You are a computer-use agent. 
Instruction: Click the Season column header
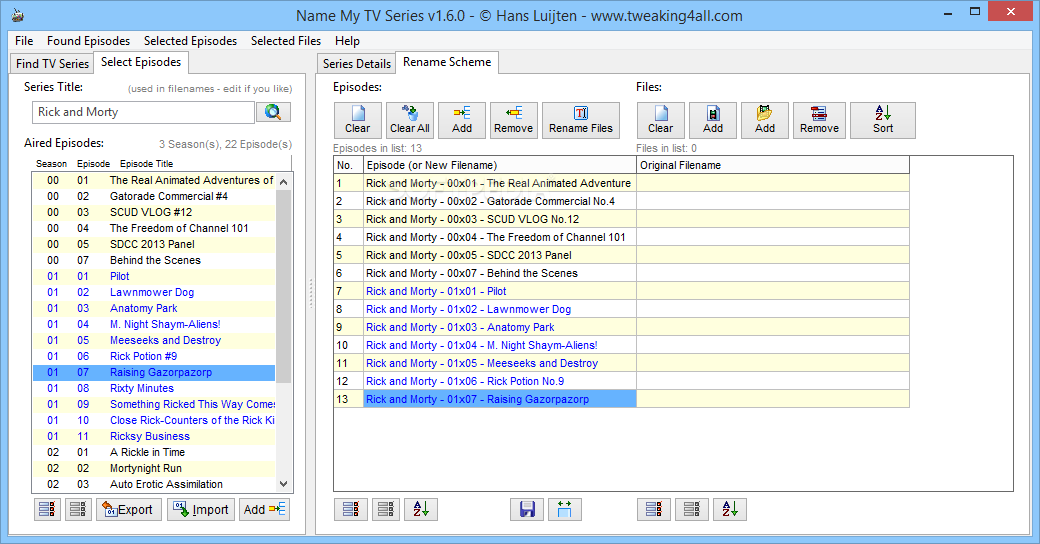(x=52, y=164)
